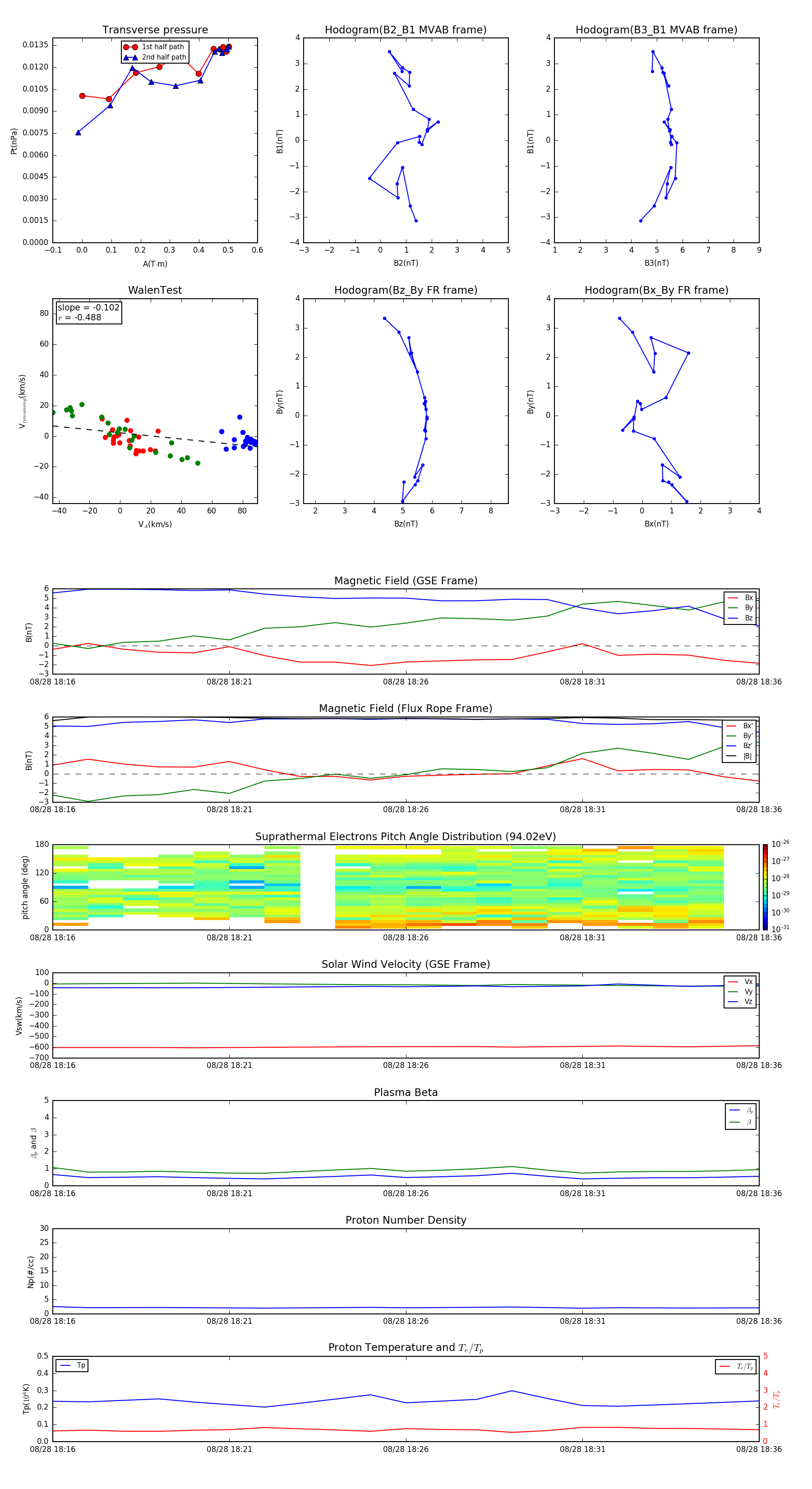Select the 'Bx(nT)' x-axis label
The height and width of the screenshot is (1489, 812).
[656, 524]
